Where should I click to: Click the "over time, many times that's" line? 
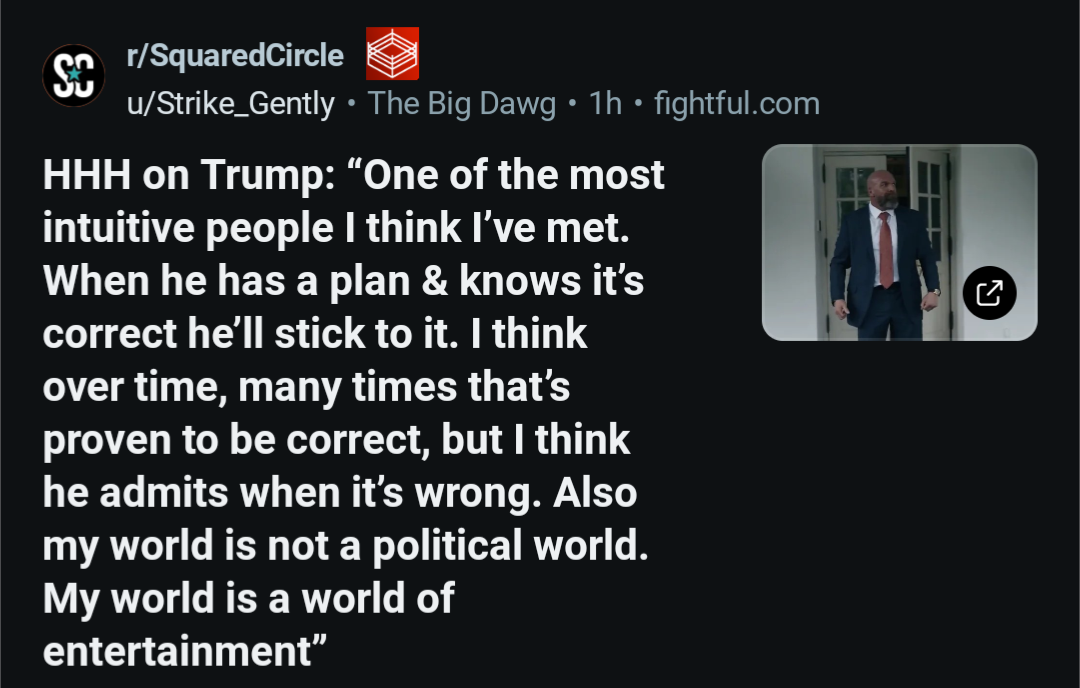click(x=306, y=387)
